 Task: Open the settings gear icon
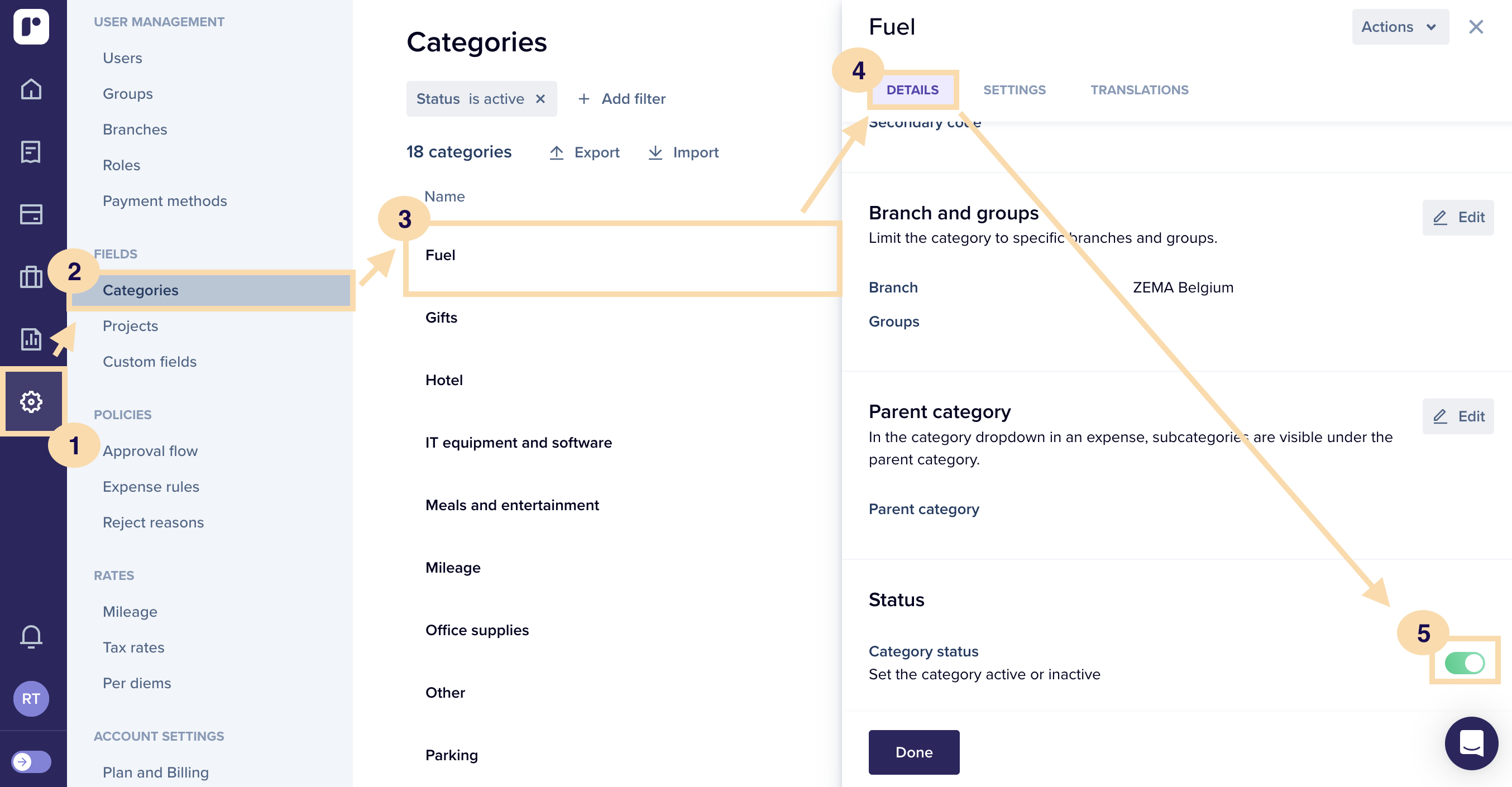31,401
